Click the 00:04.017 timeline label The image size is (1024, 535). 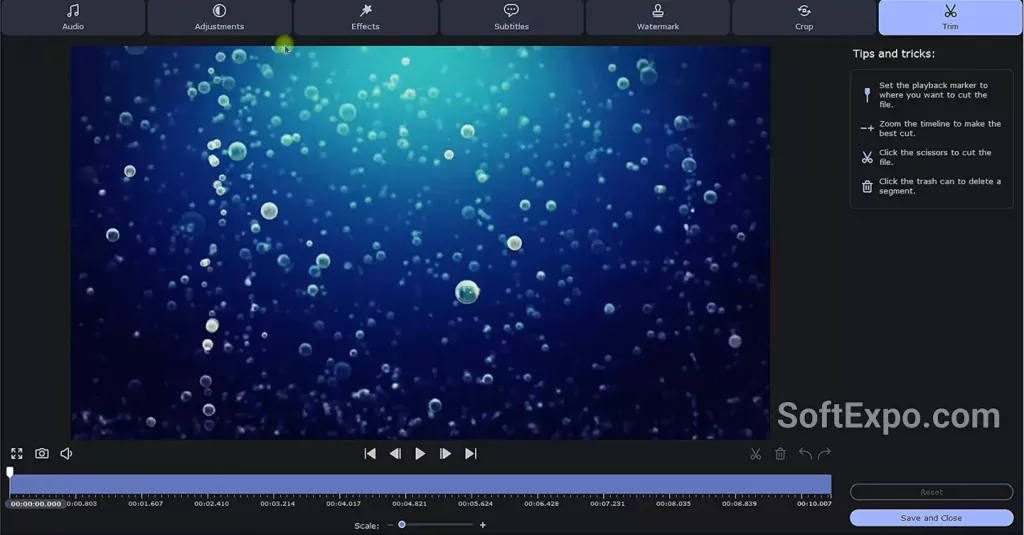[x=344, y=504]
